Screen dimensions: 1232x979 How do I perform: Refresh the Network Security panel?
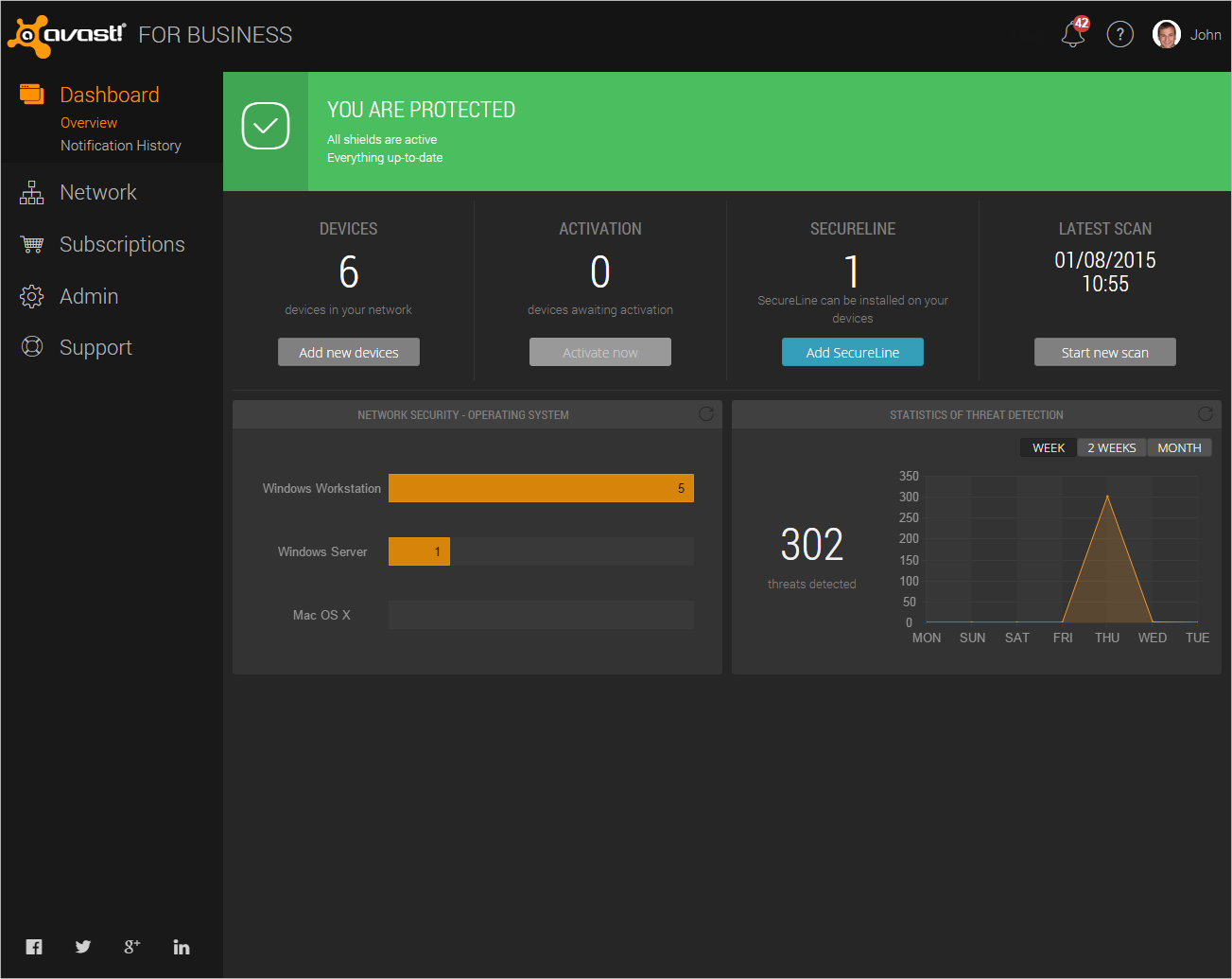[706, 414]
